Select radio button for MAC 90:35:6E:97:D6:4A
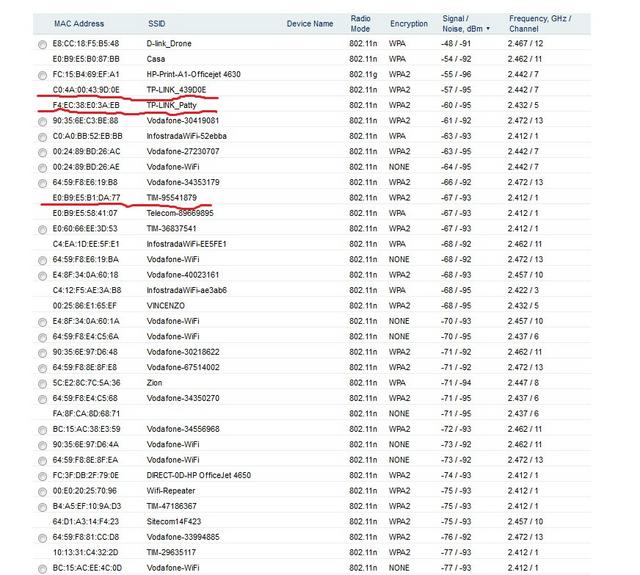The image size is (640, 575). 42,446
